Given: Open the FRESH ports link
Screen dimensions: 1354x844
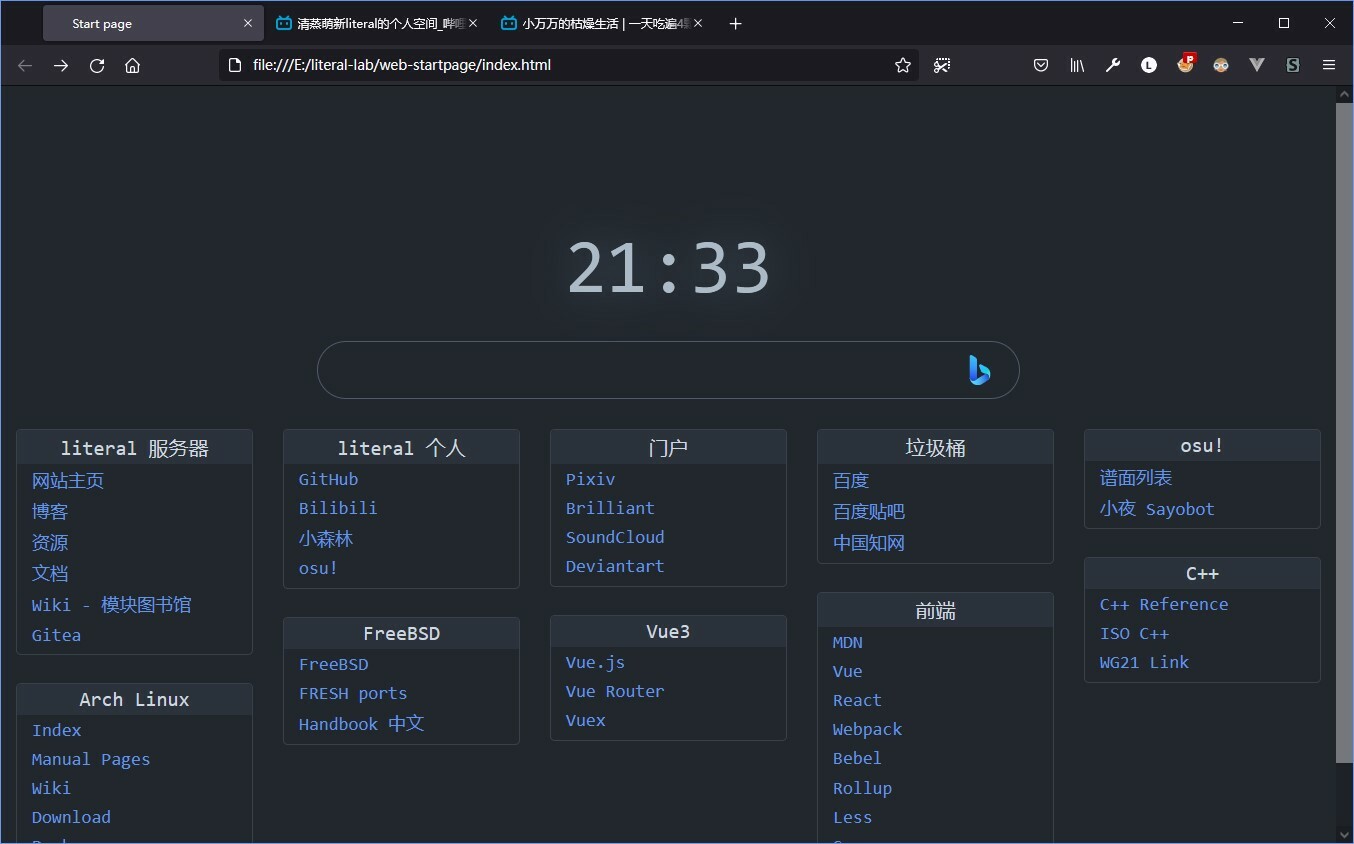Looking at the screenshot, I should pyautogui.click(x=353, y=693).
